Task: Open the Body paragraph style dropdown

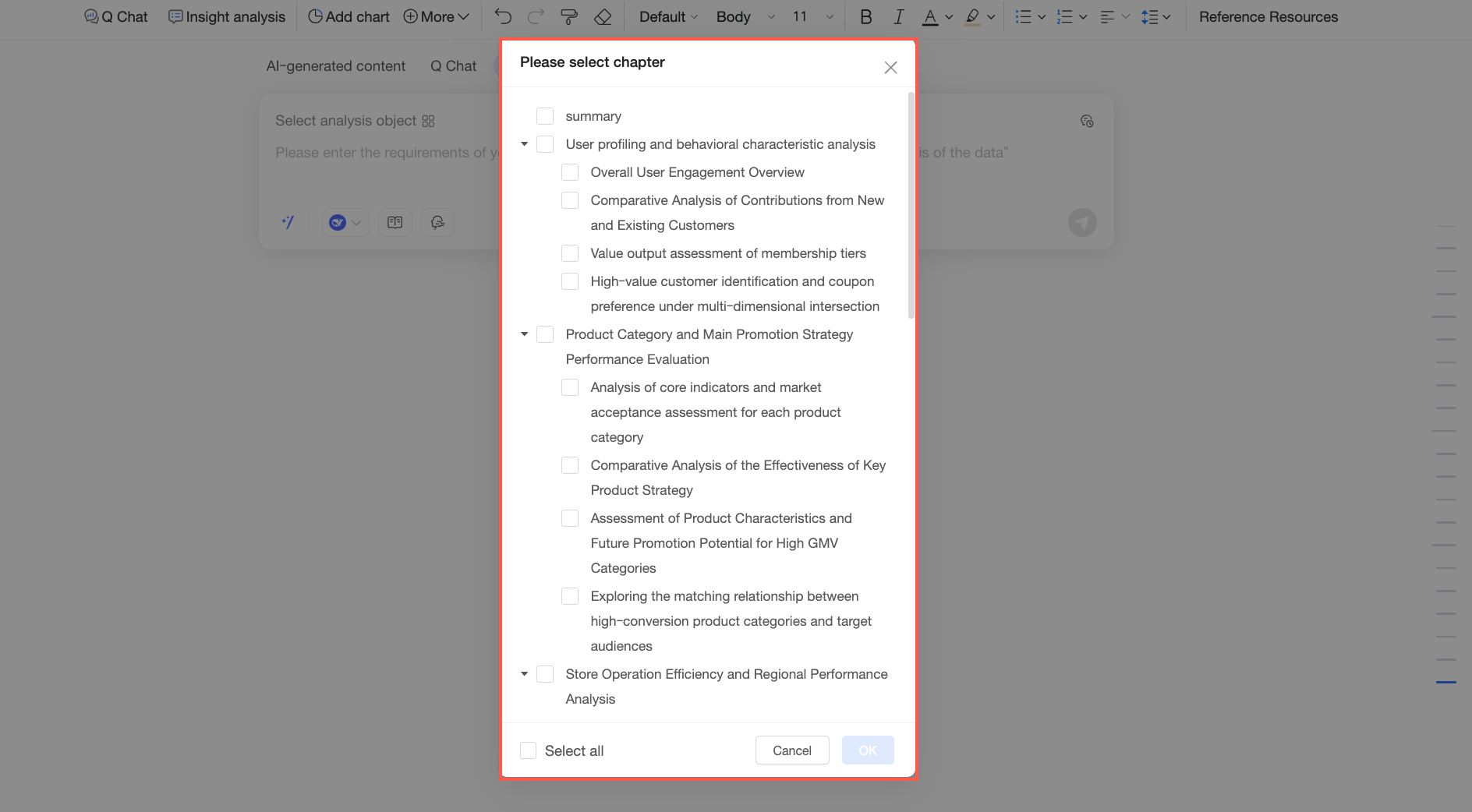Action: pyautogui.click(x=745, y=17)
